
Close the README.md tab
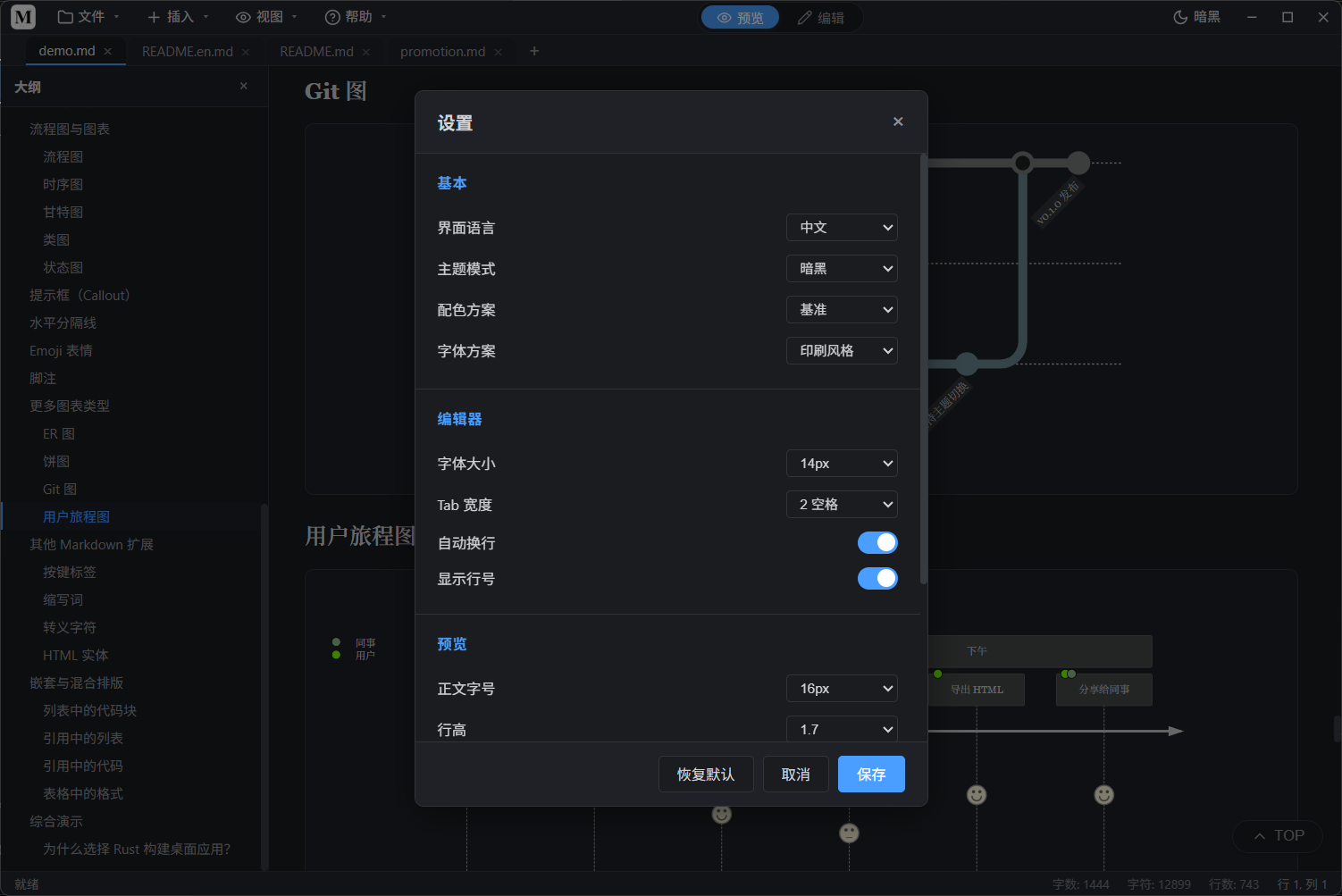[366, 53]
